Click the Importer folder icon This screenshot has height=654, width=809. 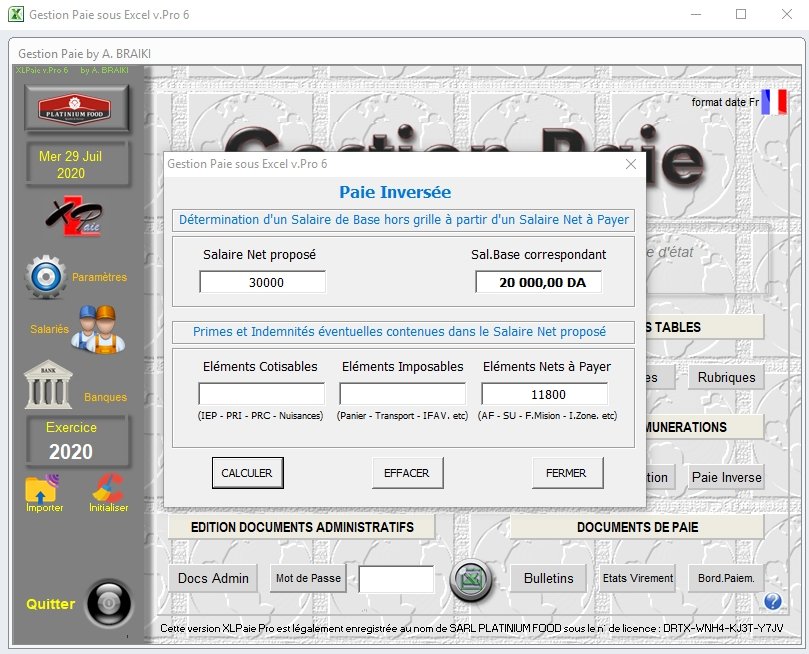tap(42, 489)
